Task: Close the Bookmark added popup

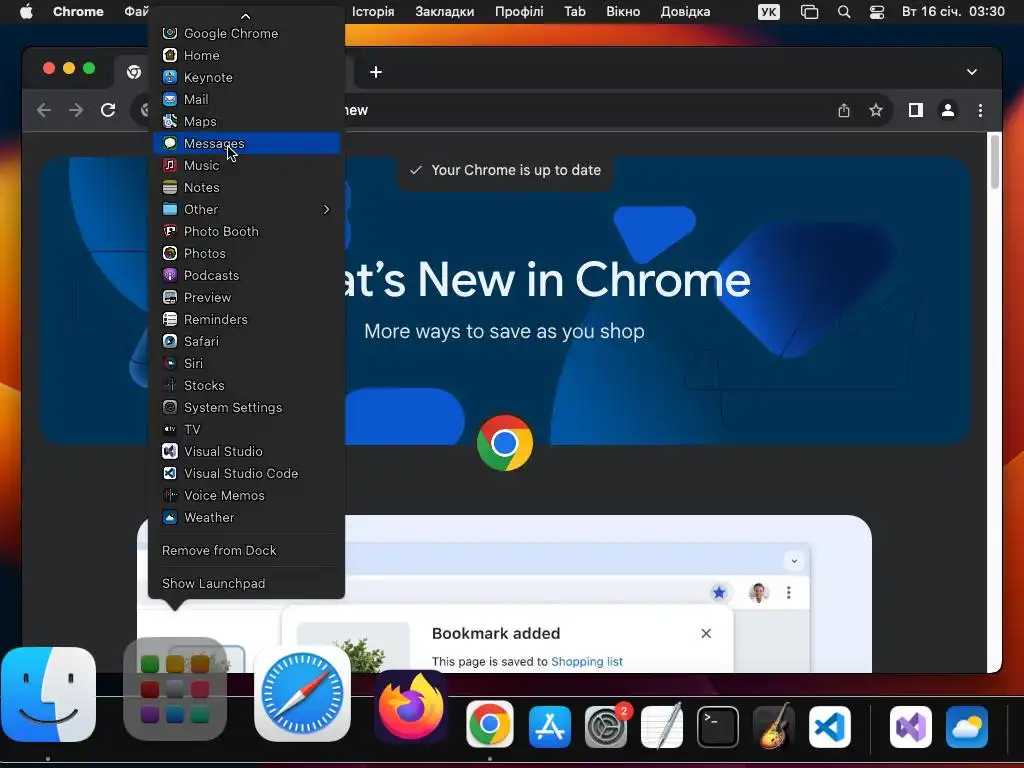Action: 706,633
